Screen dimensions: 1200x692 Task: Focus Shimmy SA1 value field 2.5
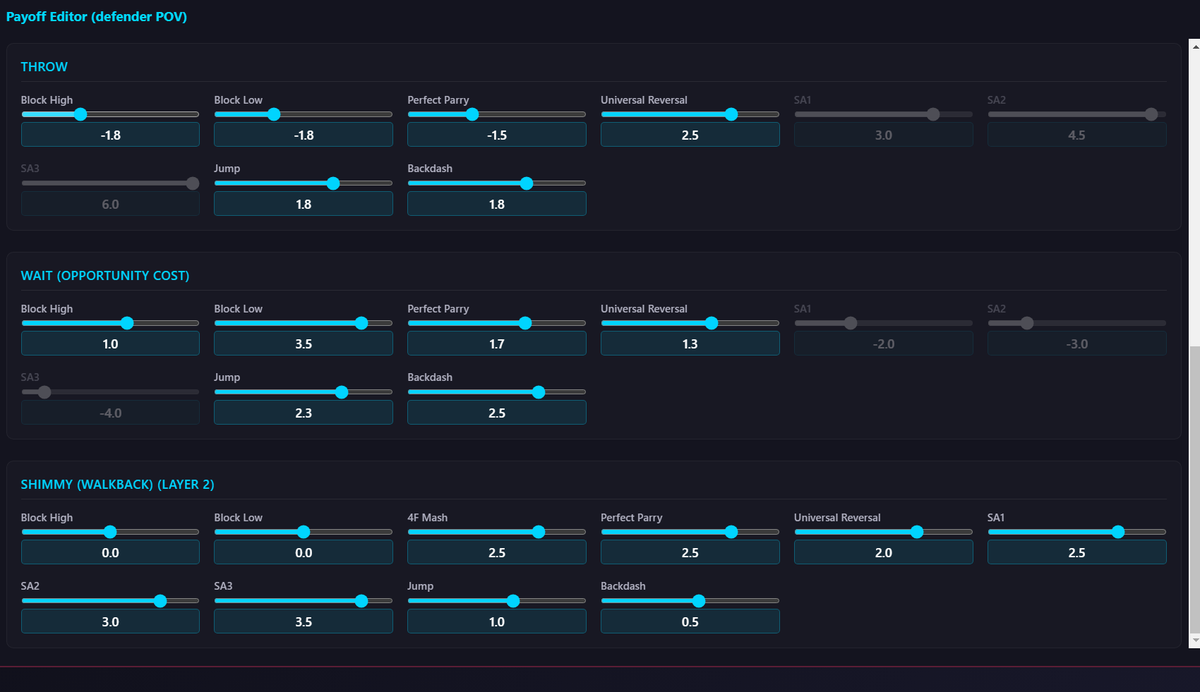coord(1077,553)
